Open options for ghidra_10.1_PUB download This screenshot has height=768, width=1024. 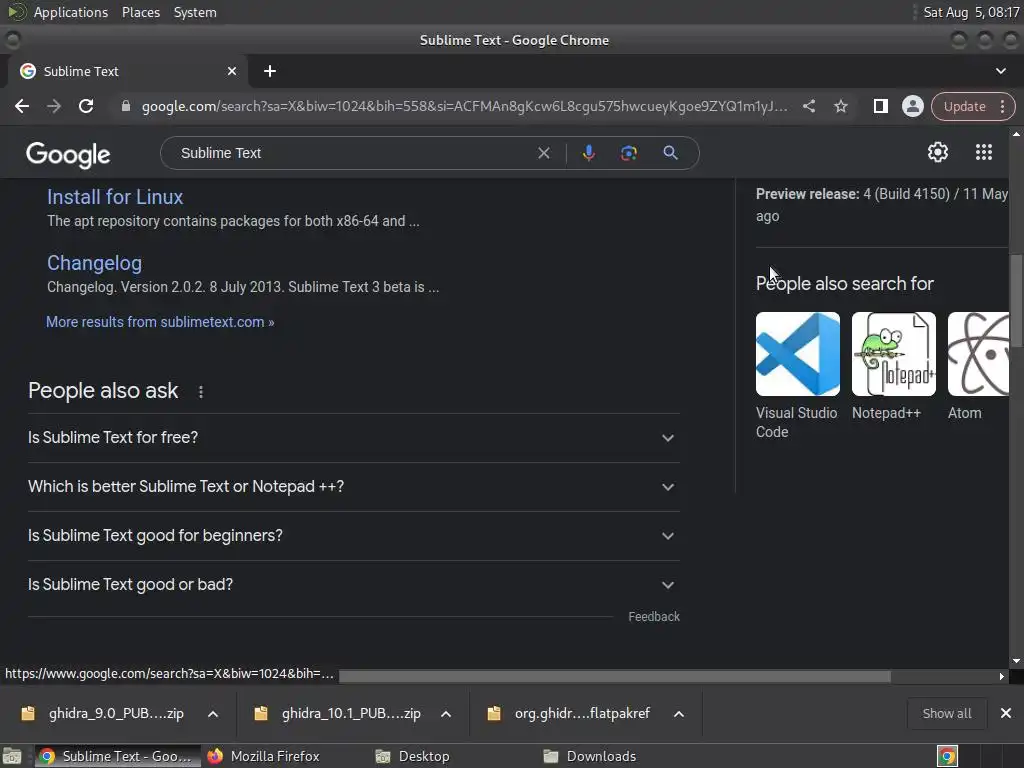446,714
